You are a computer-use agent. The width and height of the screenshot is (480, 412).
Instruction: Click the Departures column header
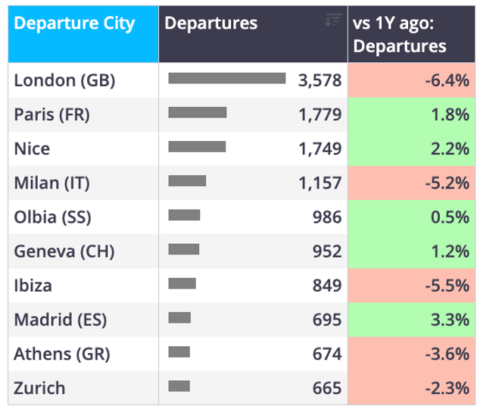tap(253, 34)
